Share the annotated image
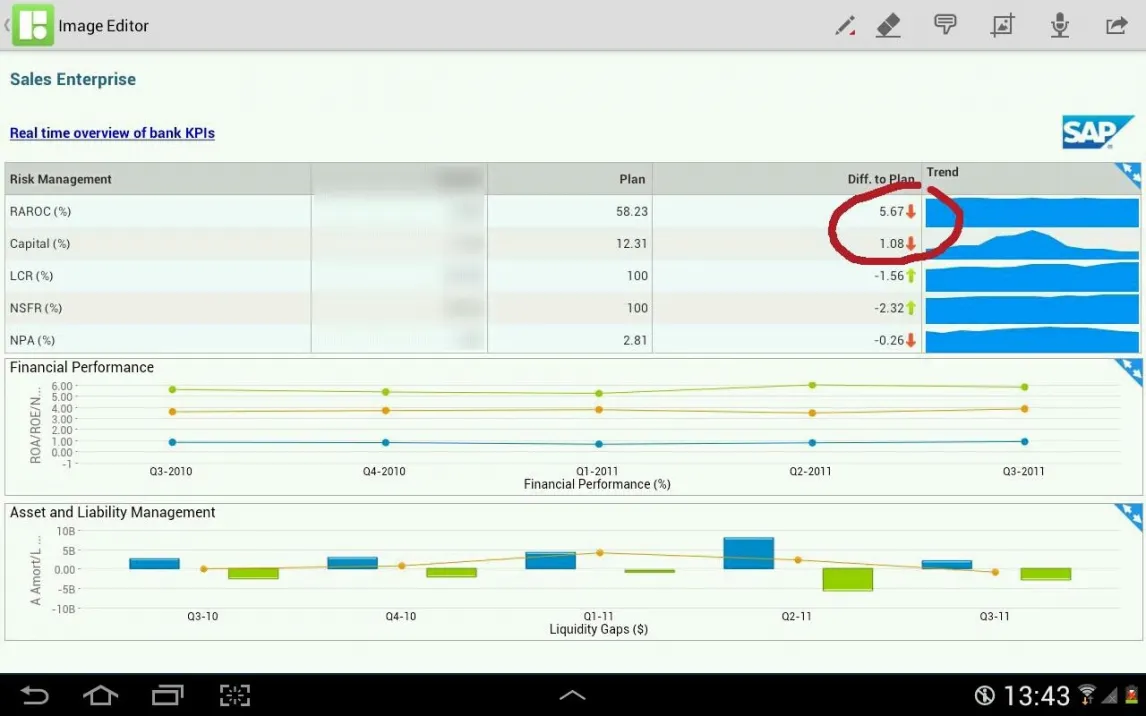This screenshot has height=716, width=1146. 1116,26
